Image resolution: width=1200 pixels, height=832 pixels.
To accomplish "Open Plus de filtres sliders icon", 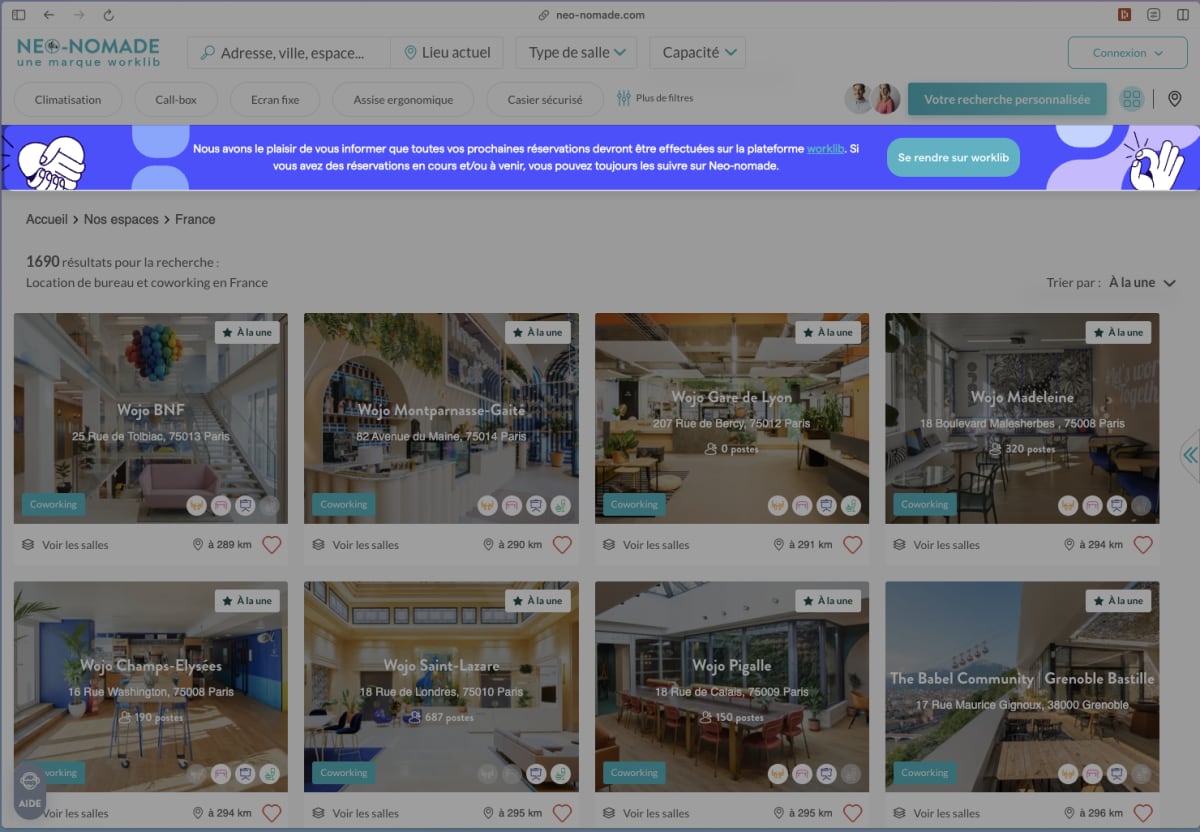I will pos(624,98).
